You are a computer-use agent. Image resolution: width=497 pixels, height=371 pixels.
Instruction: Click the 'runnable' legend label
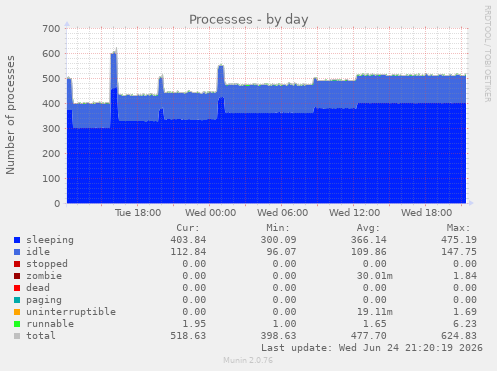point(50,324)
